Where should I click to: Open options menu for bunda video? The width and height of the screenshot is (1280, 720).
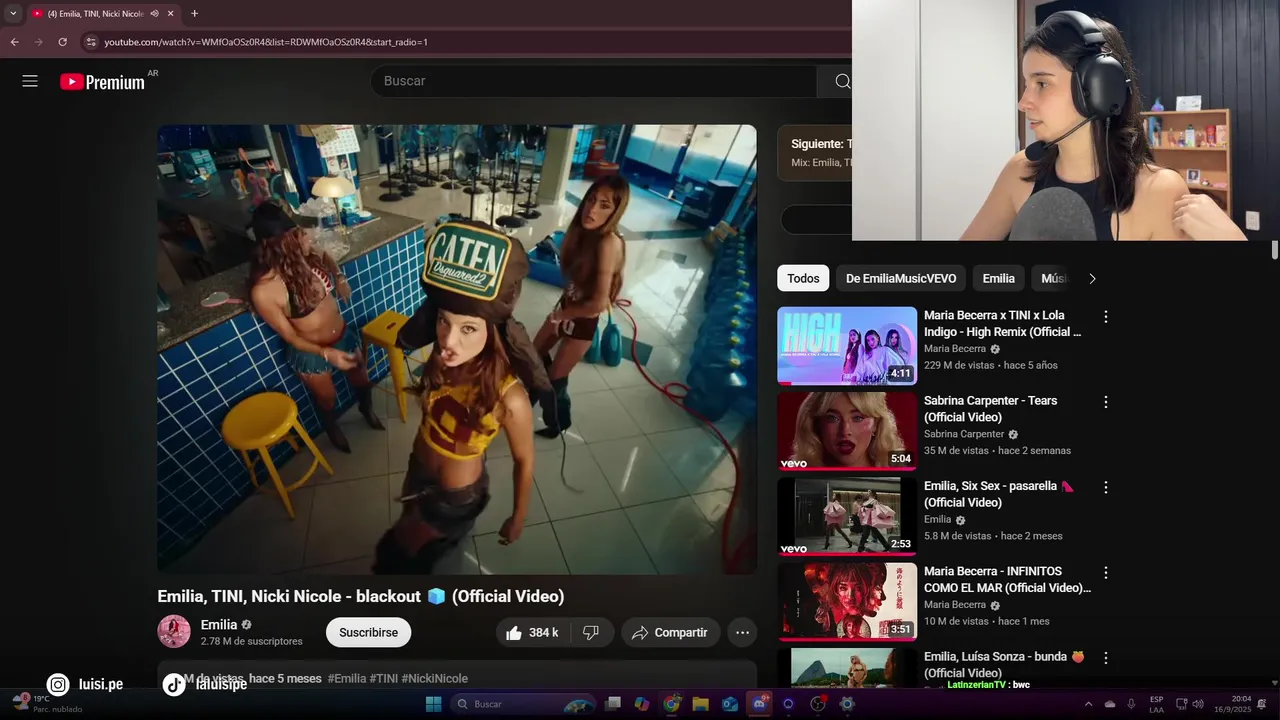pos(1106,657)
